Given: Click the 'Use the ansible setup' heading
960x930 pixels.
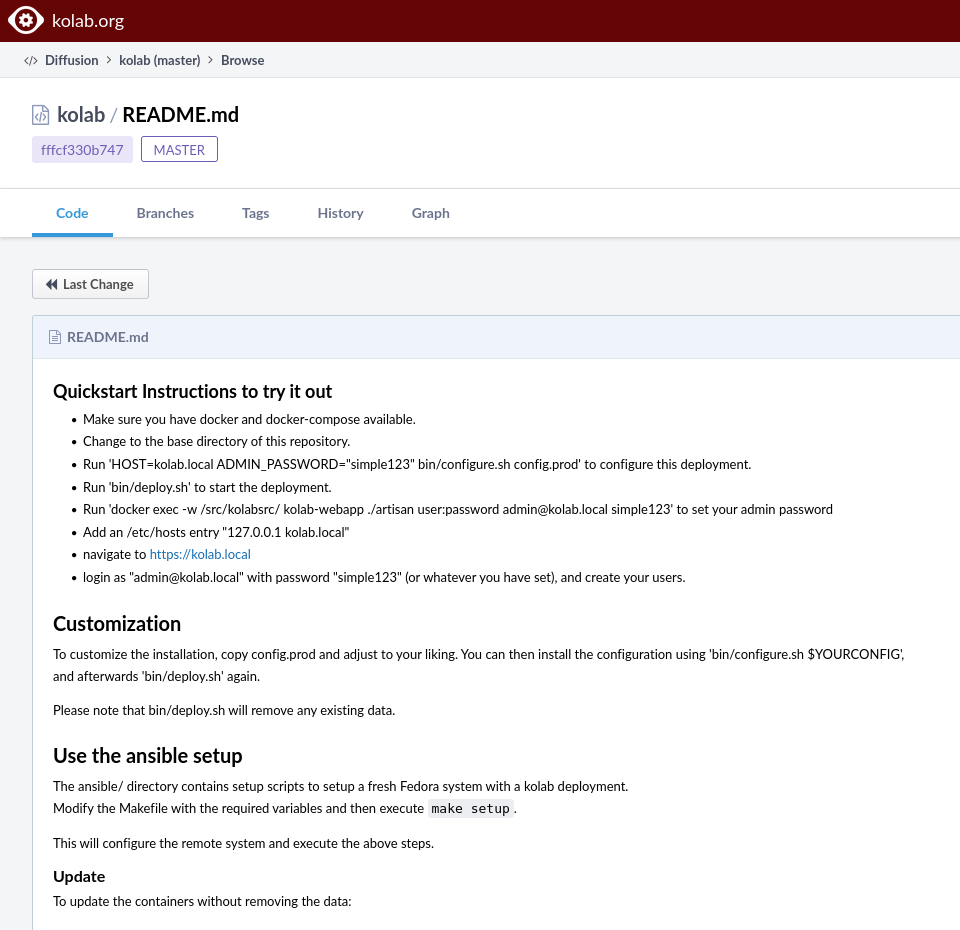Looking at the screenshot, I should 148,756.
